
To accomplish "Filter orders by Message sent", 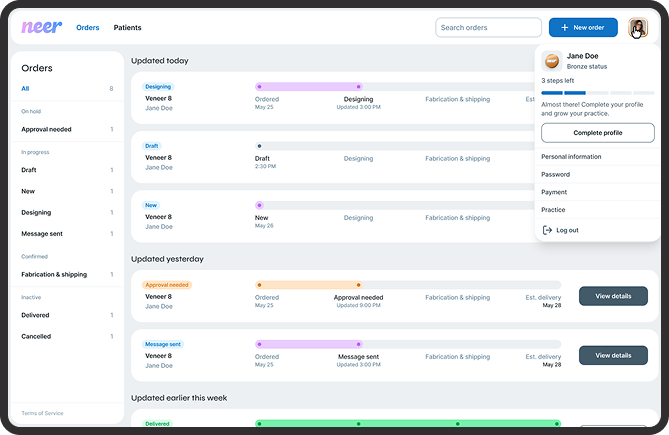I will point(67,234).
